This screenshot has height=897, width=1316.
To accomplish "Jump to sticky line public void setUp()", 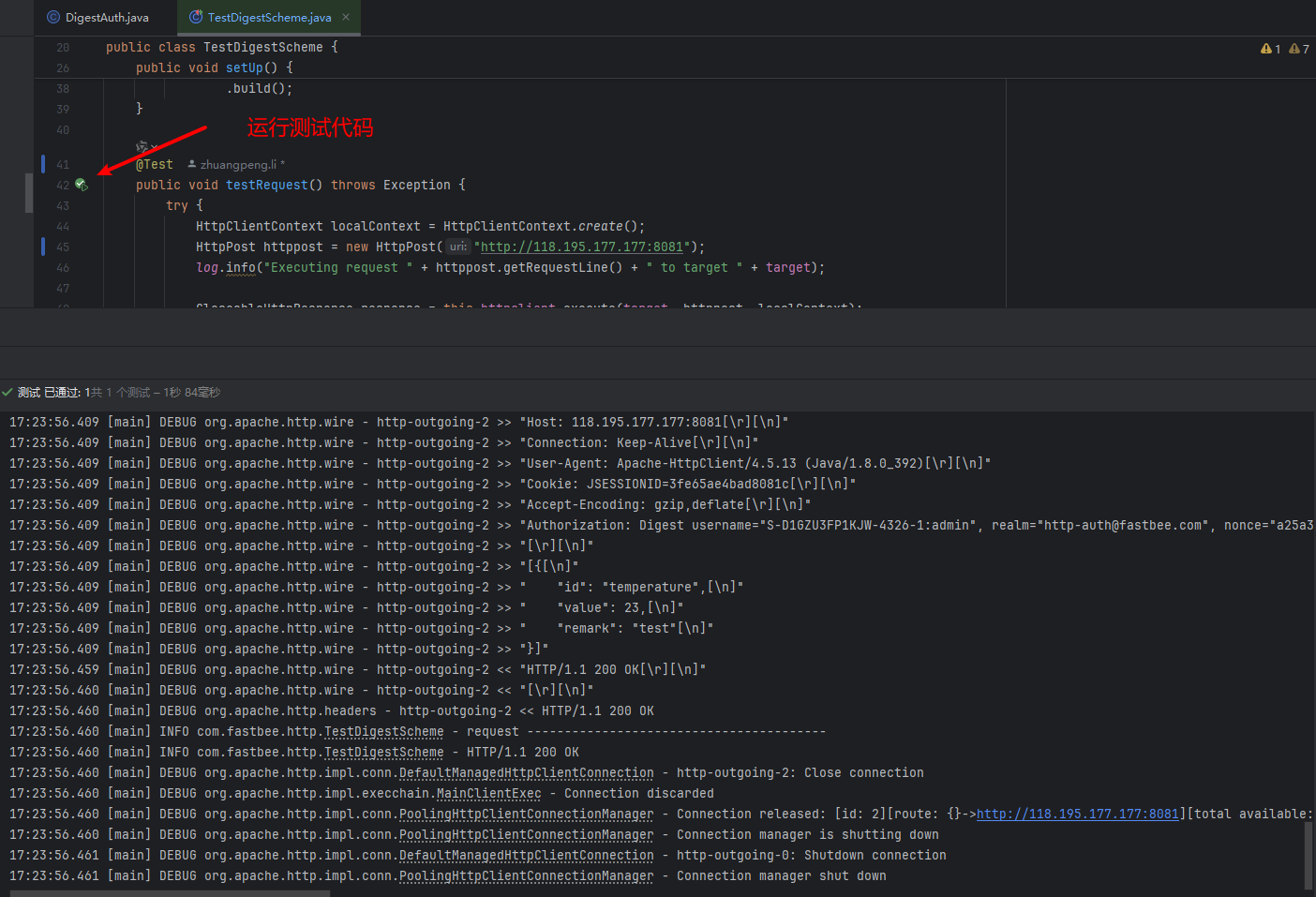I will tap(215, 67).
